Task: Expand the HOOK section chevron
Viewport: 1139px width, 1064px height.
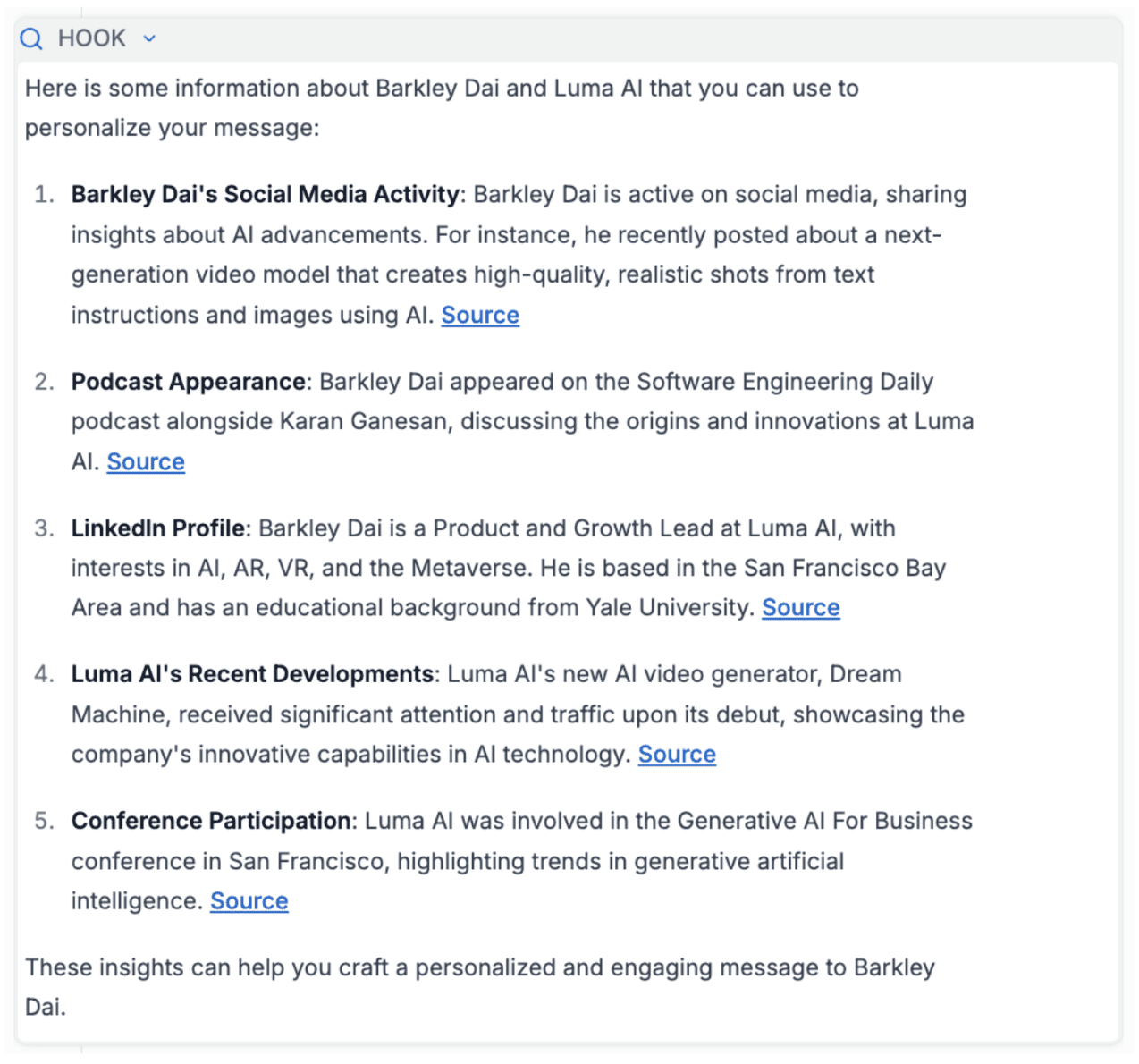Action: pos(149,38)
